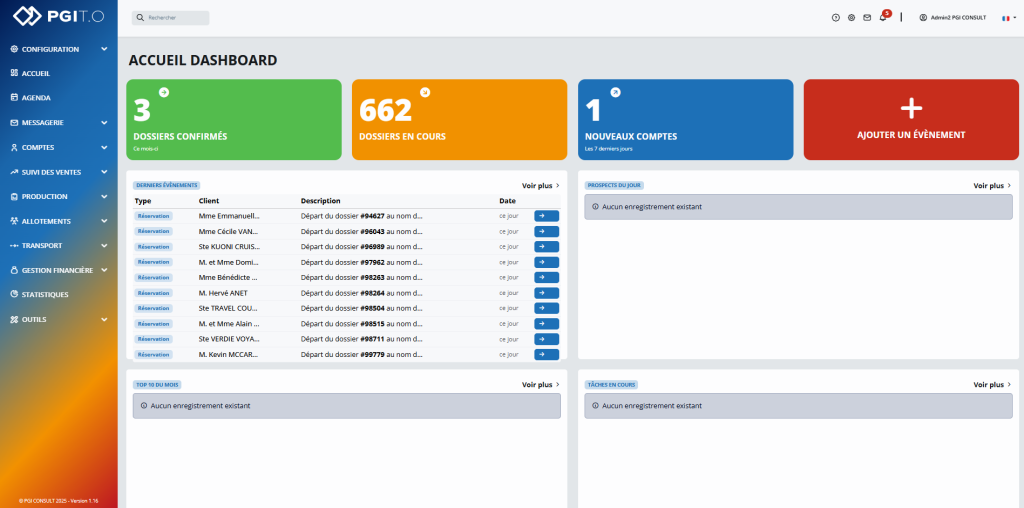Open the help question mark icon
Viewport: 1024px width, 508px height.
pyautogui.click(x=836, y=18)
